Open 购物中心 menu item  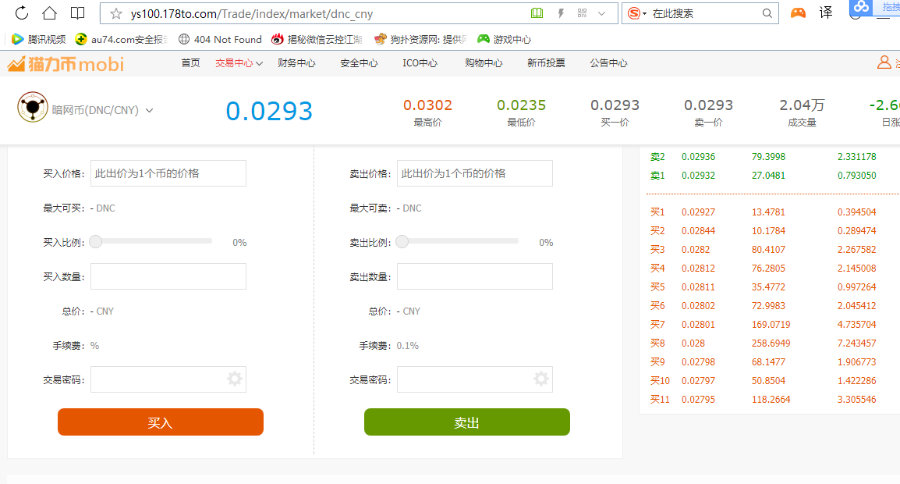484,63
